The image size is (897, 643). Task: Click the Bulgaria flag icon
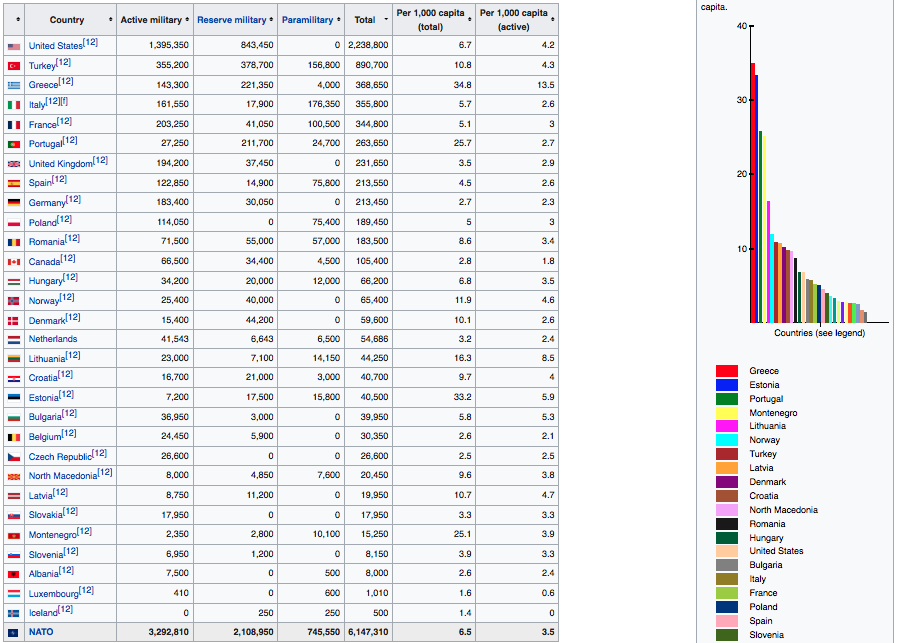[14, 418]
